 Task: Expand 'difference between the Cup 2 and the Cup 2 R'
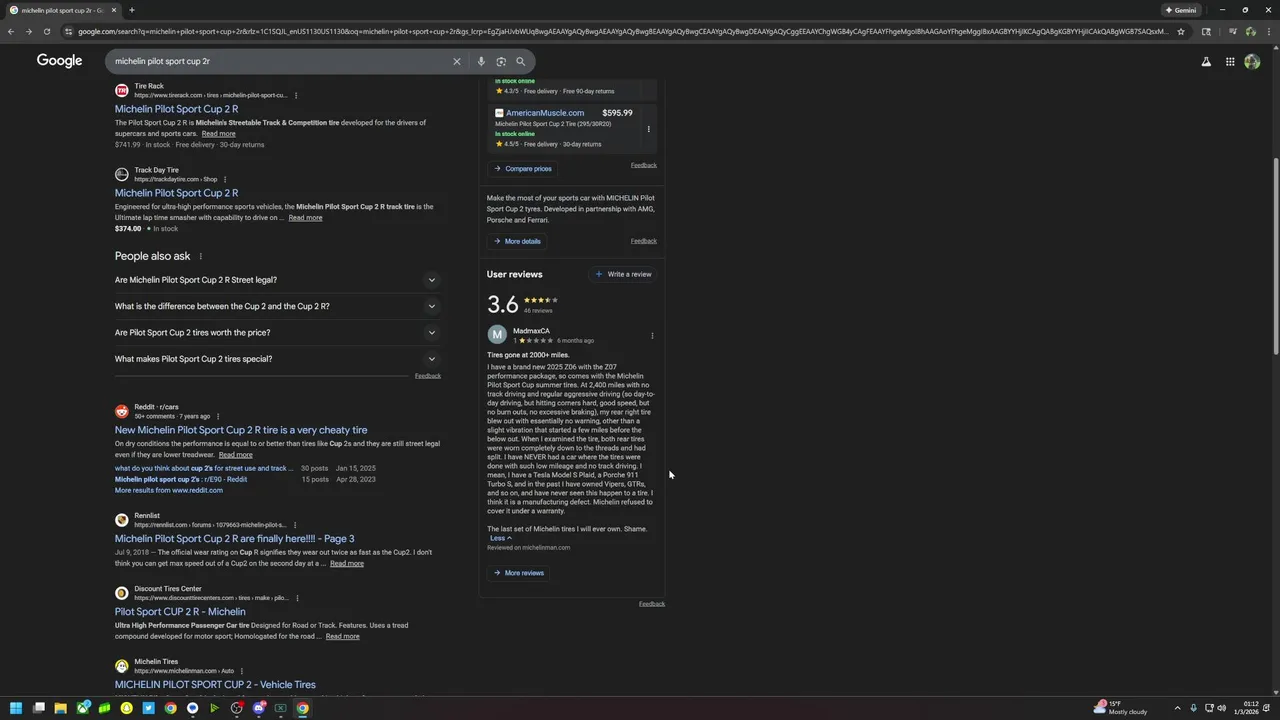[277, 306]
